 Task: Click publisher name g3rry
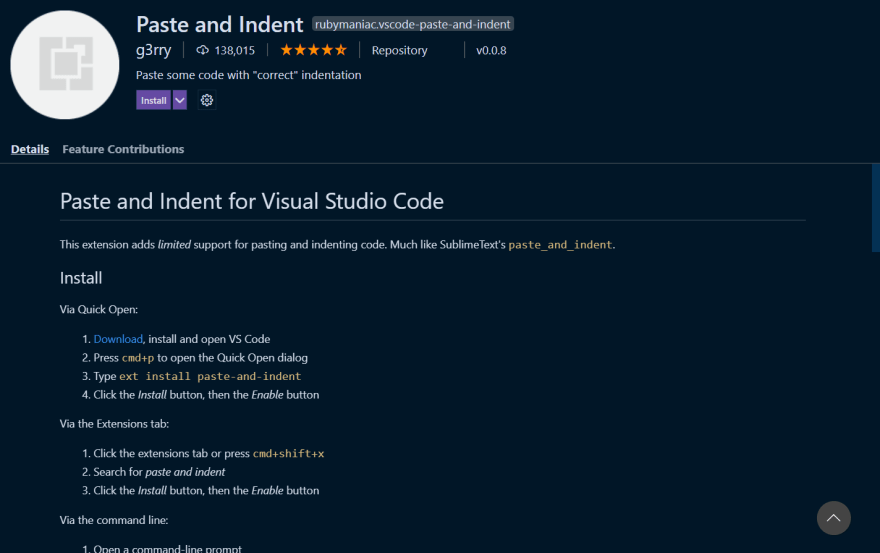(153, 50)
